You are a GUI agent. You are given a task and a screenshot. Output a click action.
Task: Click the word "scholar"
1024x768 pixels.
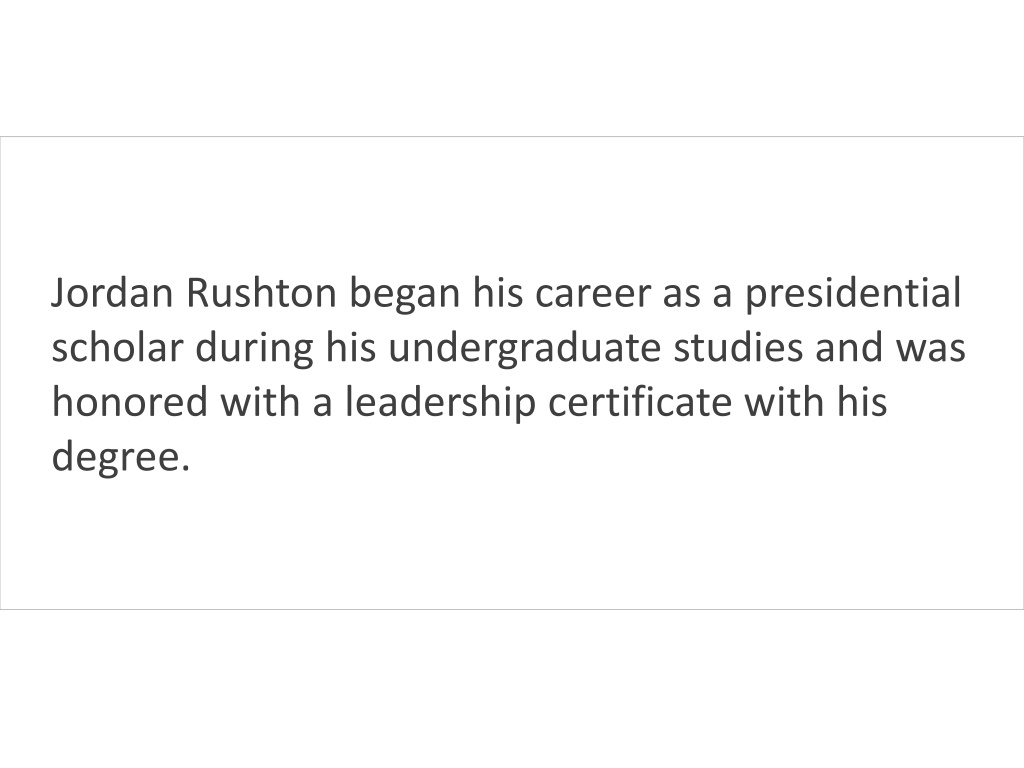click(x=117, y=347)
